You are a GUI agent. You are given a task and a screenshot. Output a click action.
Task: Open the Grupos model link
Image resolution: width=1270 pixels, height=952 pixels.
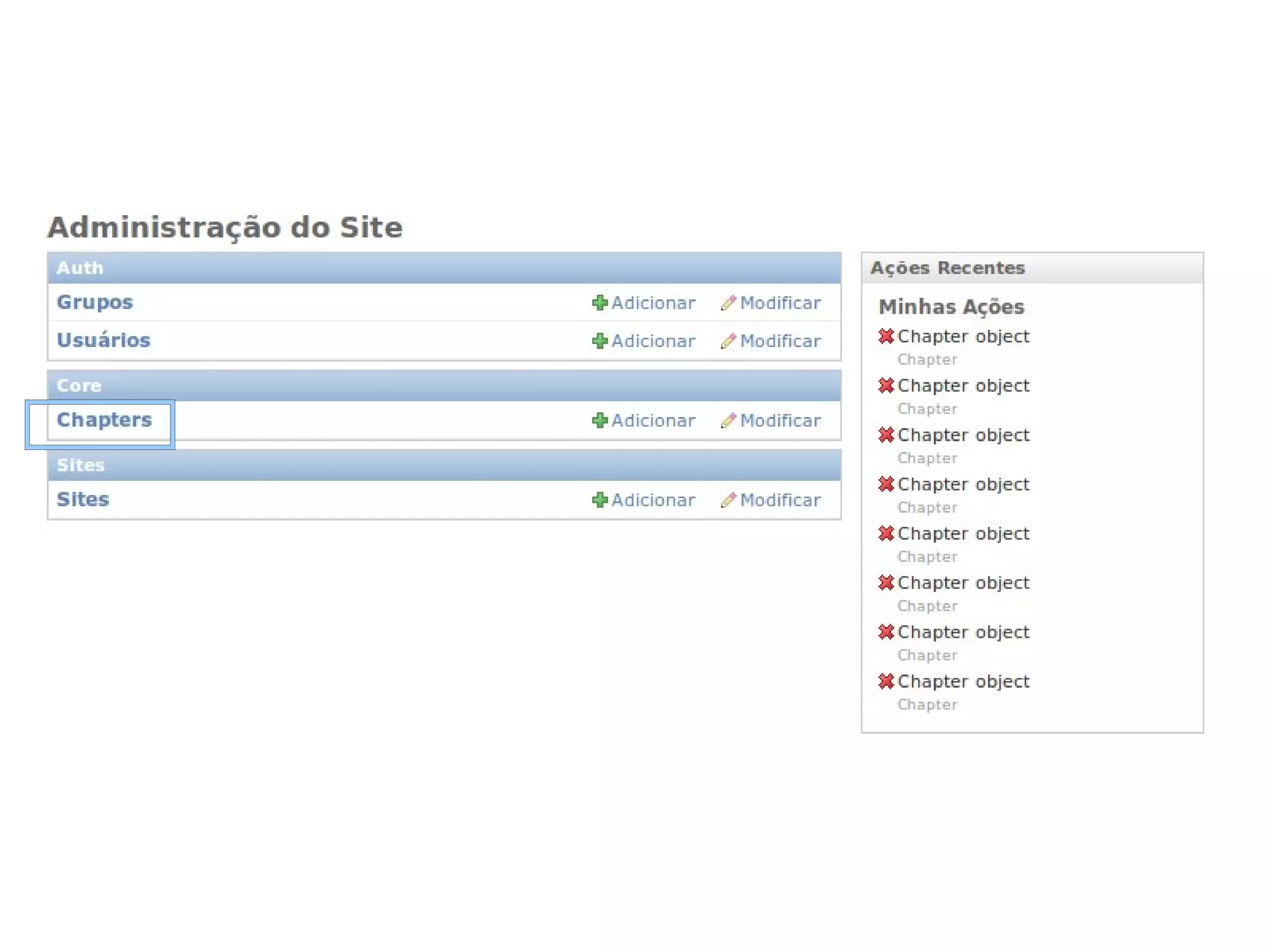coord(95,302)
